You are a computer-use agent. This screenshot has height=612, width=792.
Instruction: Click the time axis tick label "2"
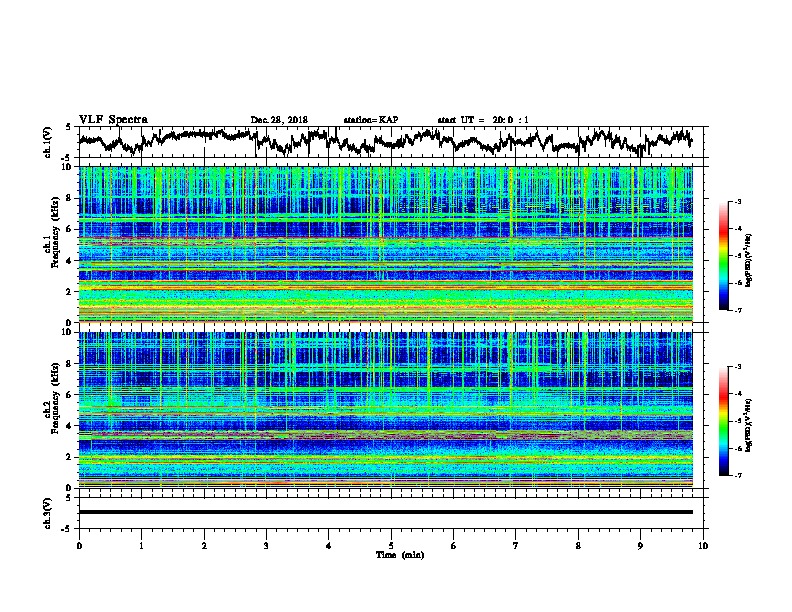click(x=204, y=546)
